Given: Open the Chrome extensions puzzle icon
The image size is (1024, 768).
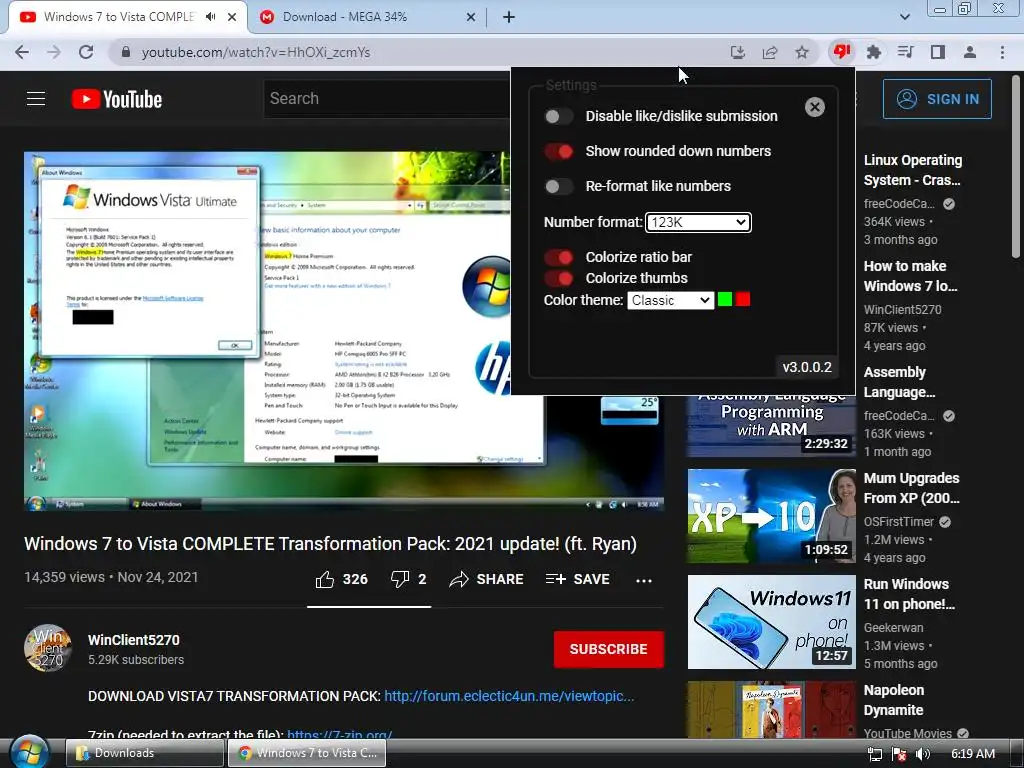Looking at the screenshot, I should [x=874, y=52].
